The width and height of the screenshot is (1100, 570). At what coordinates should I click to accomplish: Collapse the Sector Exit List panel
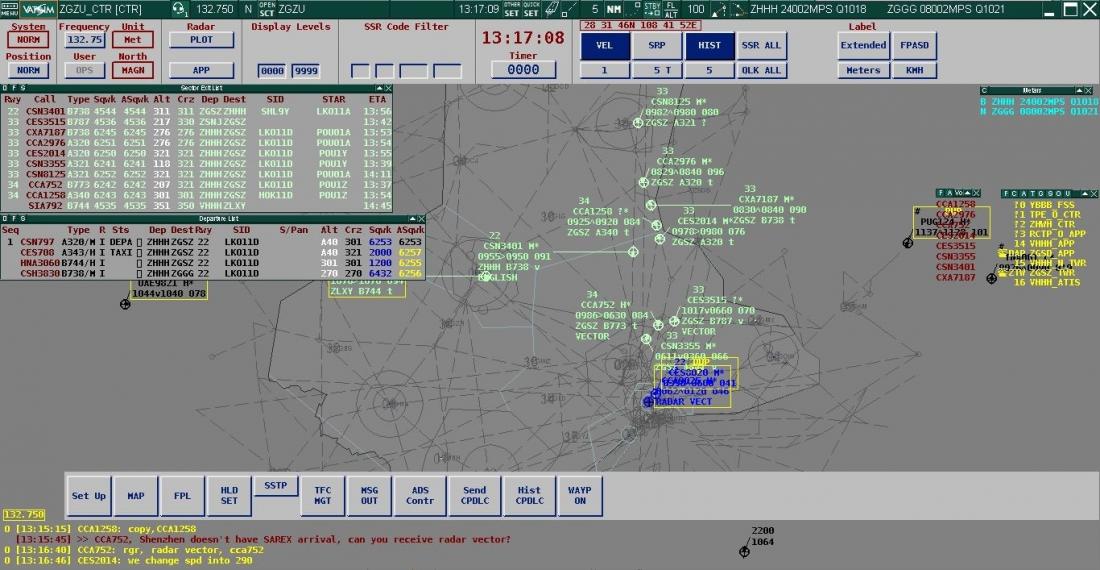pyautogui.click(x=380, y=88)
